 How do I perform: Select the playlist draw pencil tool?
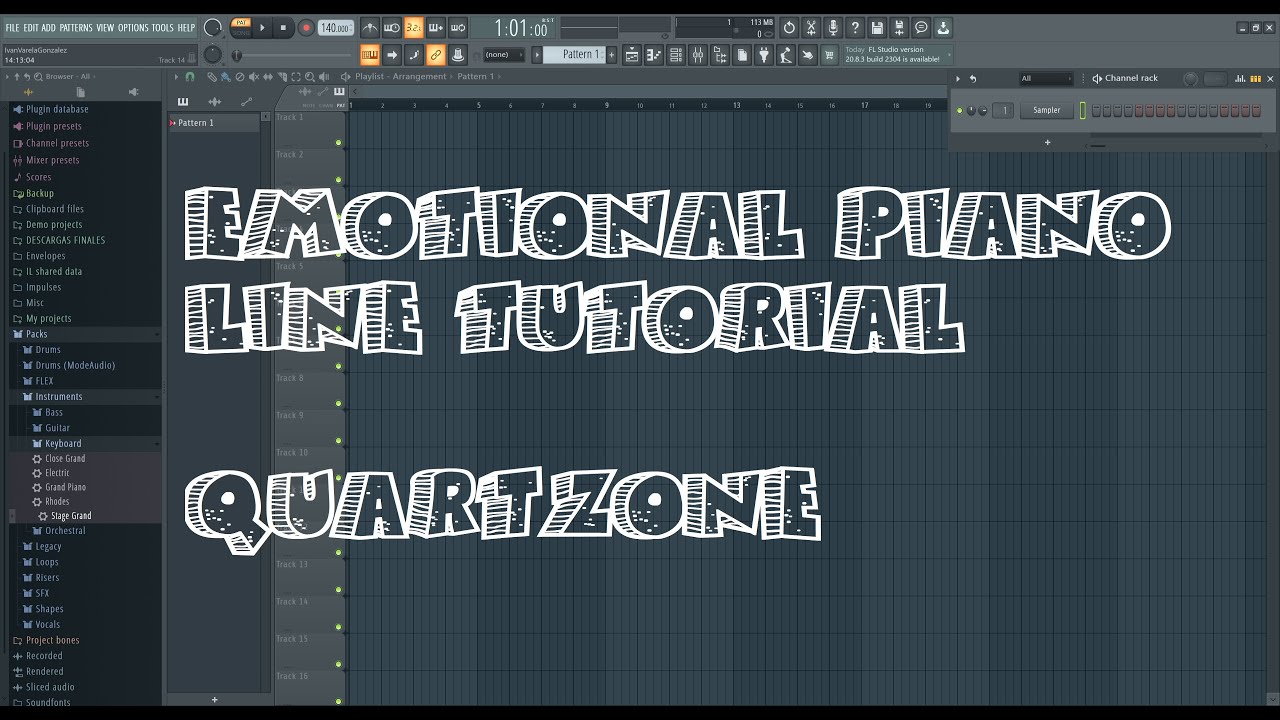coord(212,76)
